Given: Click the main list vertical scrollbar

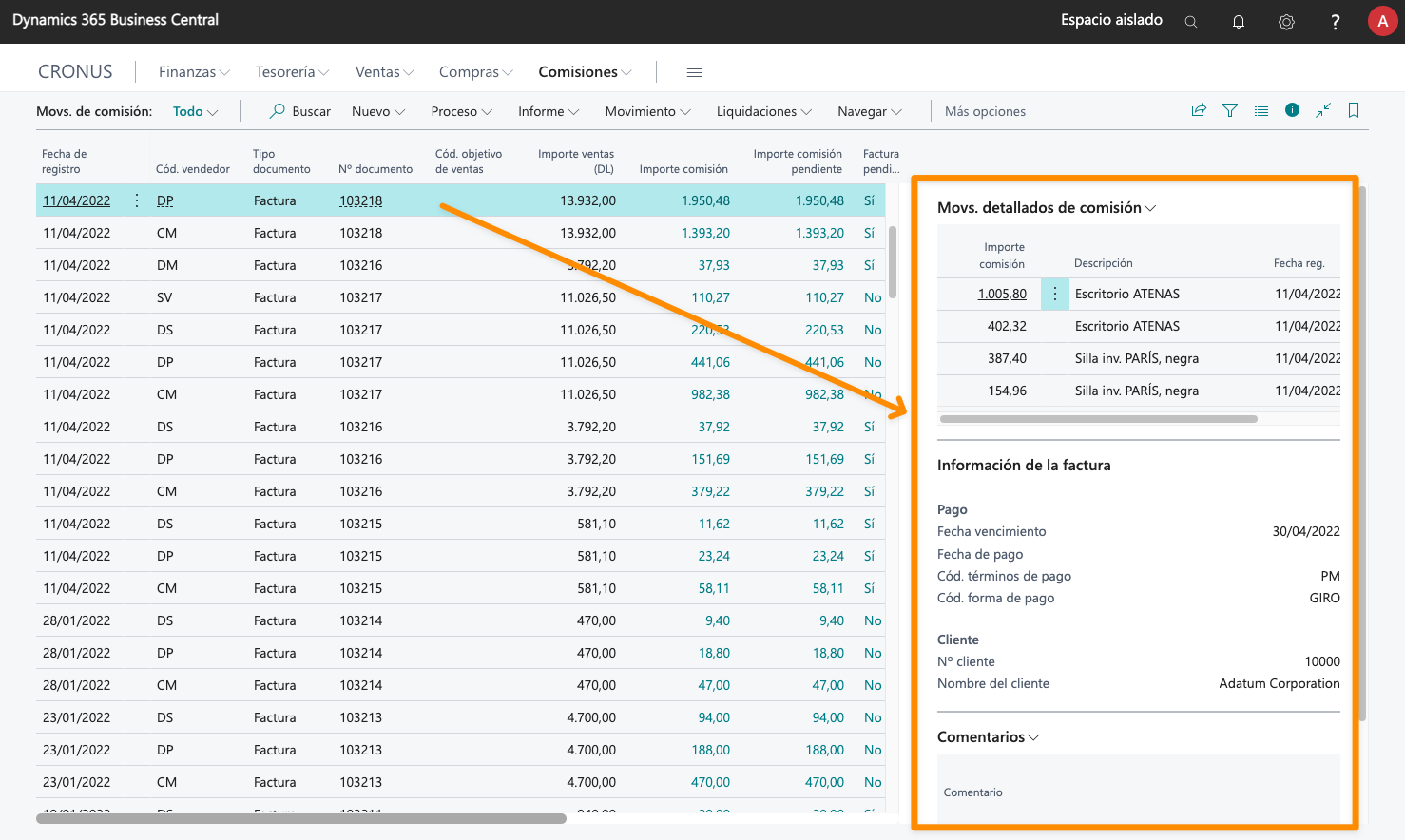Looking at the screenshot, I should pos(893,261).
